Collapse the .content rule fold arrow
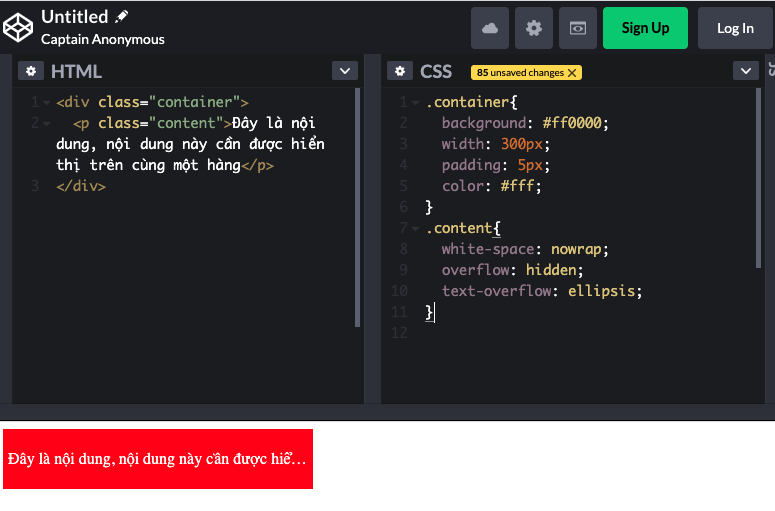This screenshot has width=775, height=511. [416, 229]
